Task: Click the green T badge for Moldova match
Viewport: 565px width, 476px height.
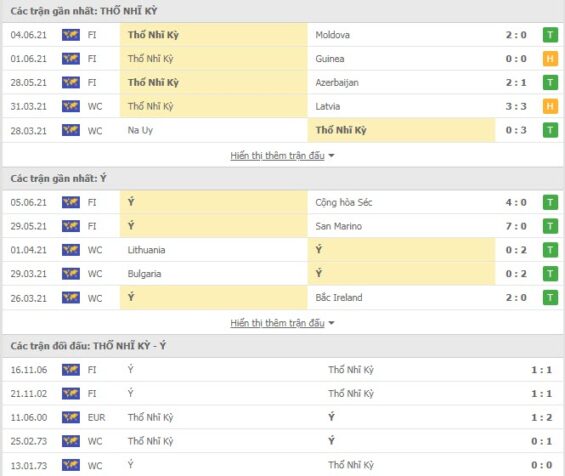Action: (550, 35)
